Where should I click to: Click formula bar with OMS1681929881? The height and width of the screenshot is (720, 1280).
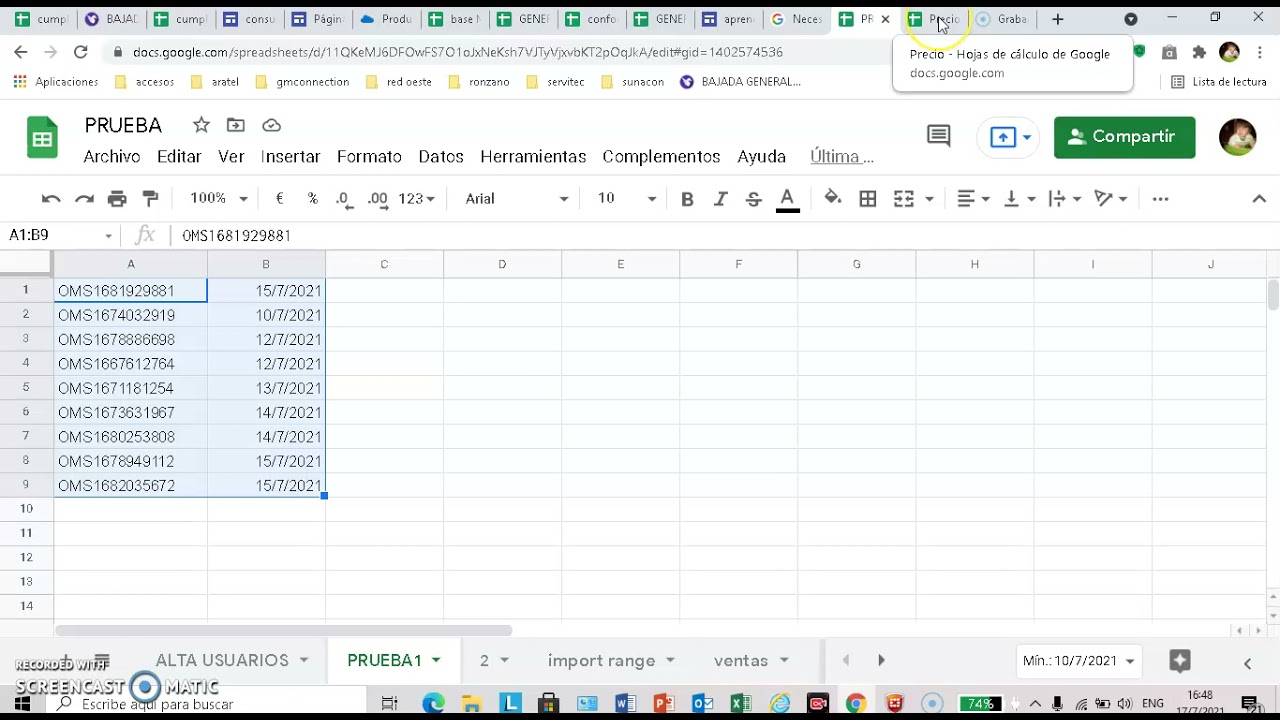[x=725, y=235]
